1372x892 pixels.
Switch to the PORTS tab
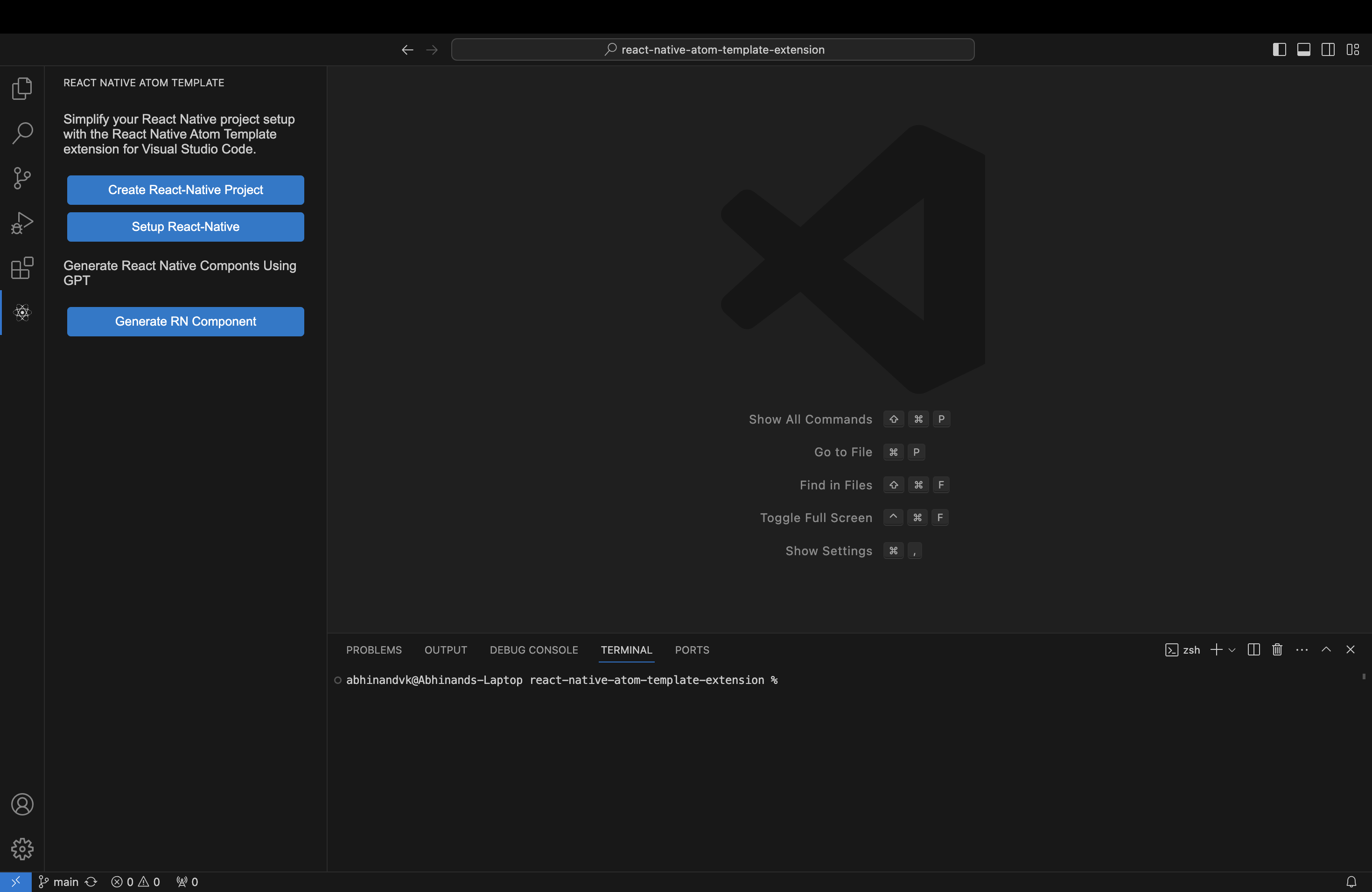692,650
